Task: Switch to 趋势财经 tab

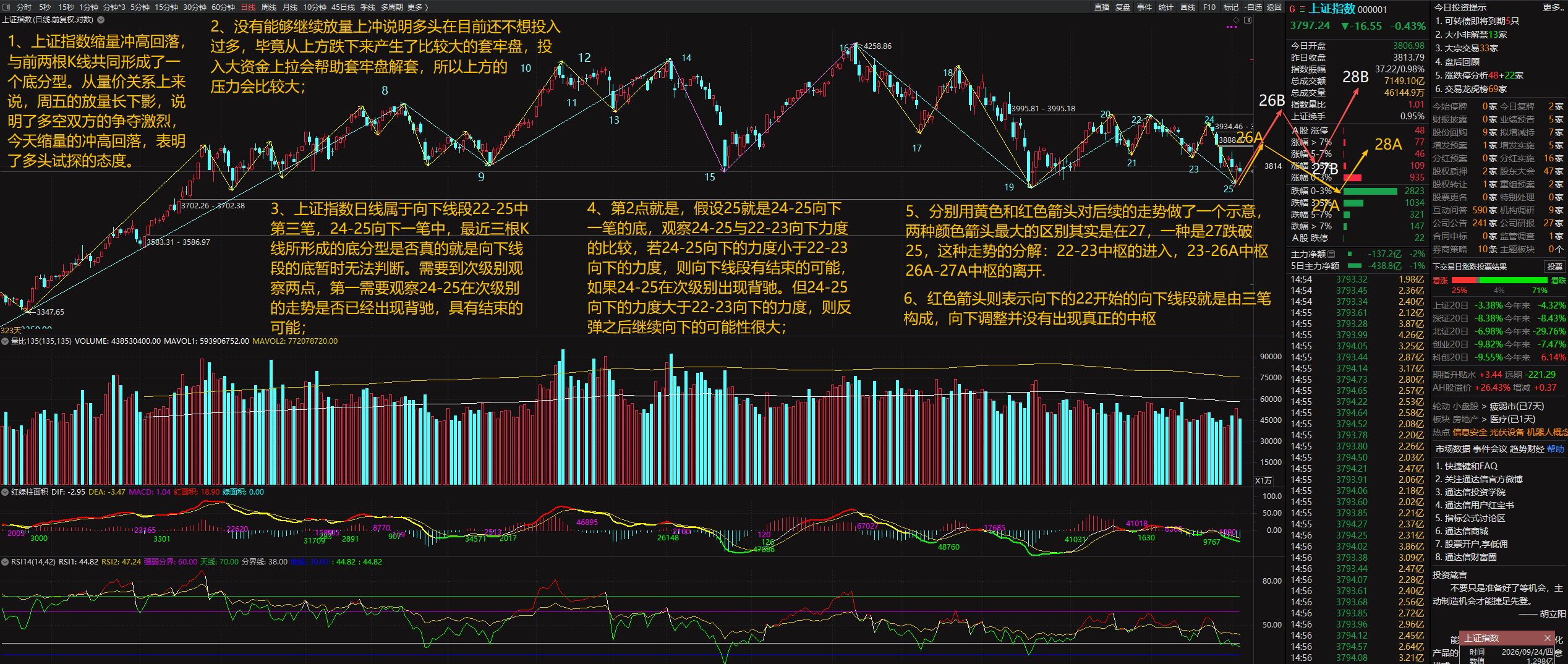Action: 1527,449
